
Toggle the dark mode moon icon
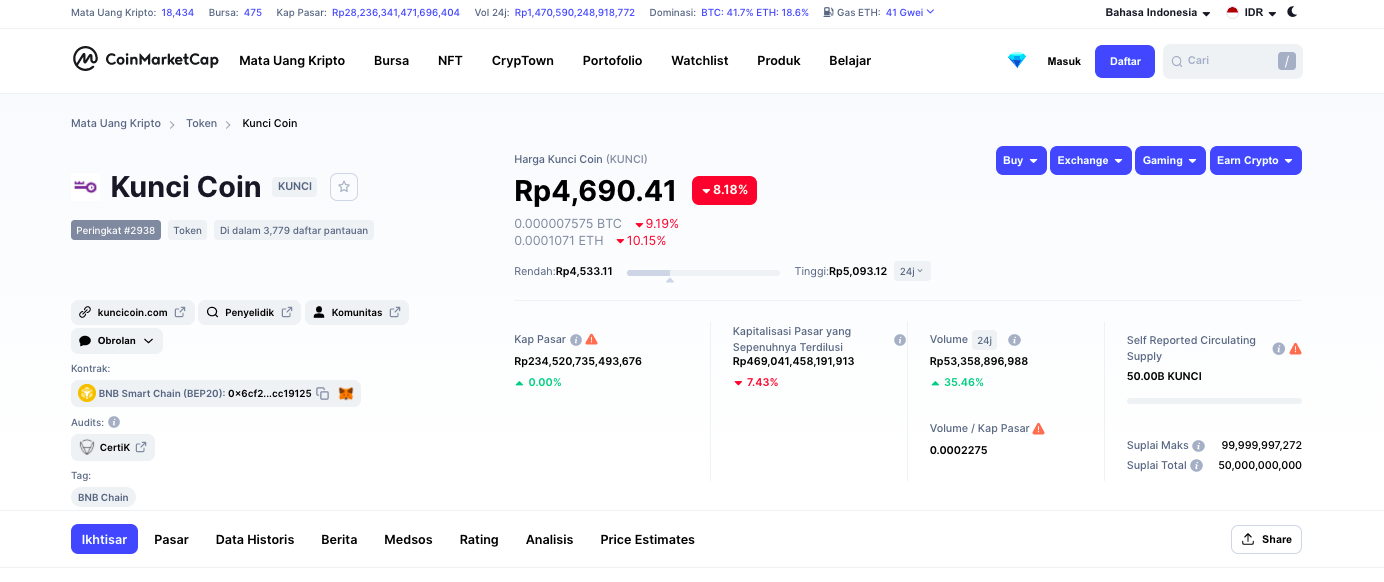(x=1292, y=12)
